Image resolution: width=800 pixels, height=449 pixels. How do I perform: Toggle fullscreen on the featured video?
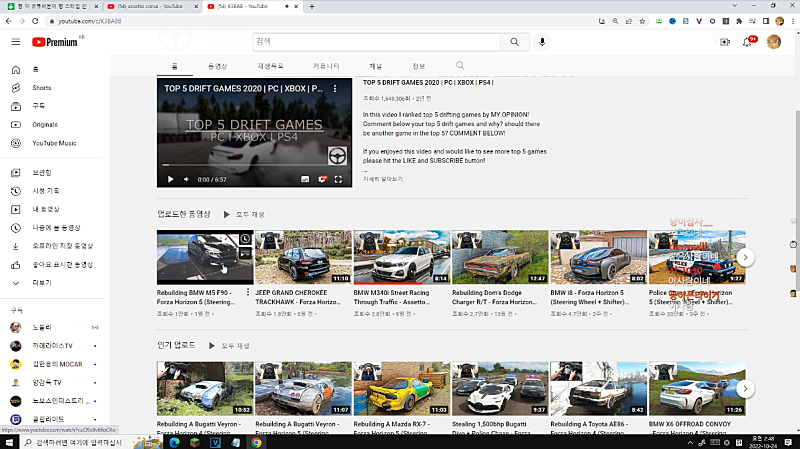pyautogui.click(x=340, y=179)
